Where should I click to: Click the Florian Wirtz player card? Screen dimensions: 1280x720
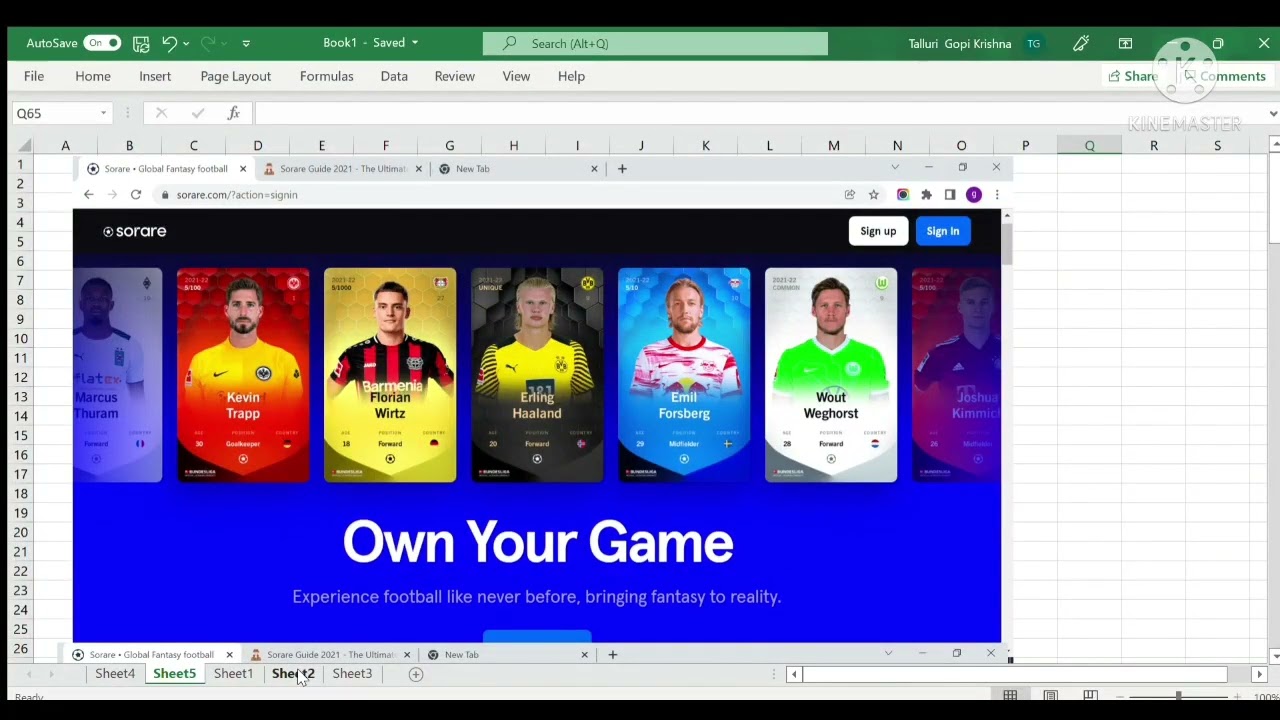click(x=390, y=375)
